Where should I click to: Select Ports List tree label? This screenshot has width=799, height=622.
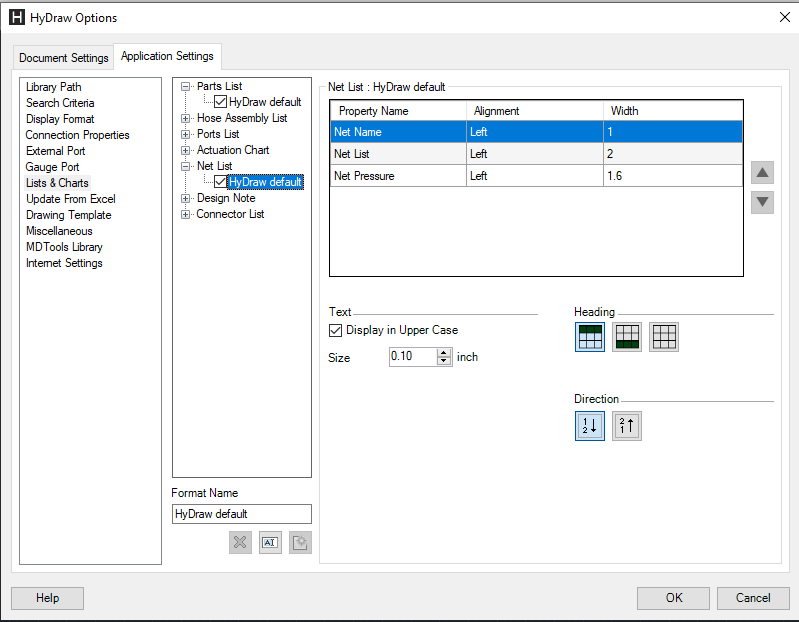218,134
